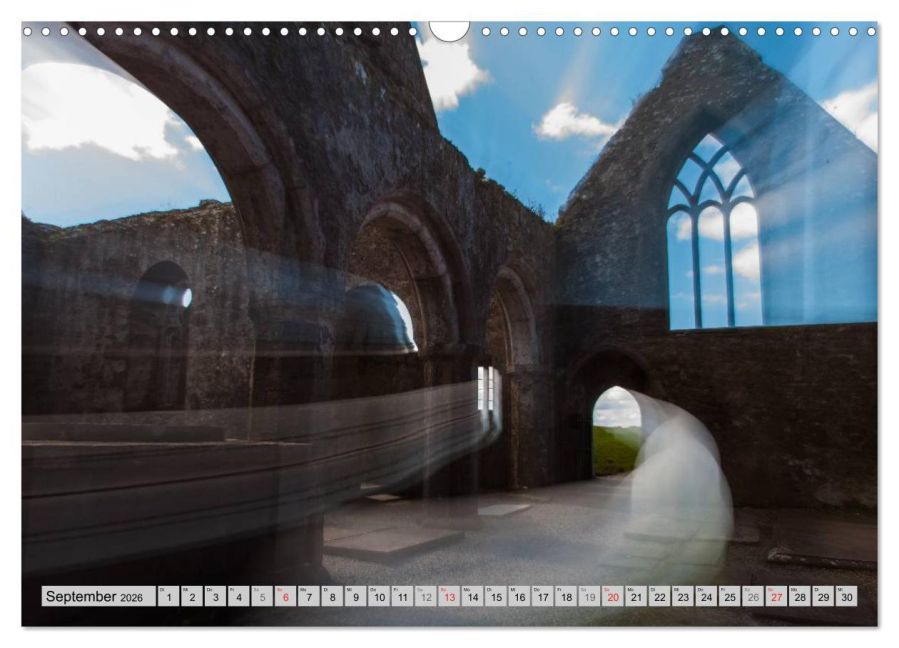Choose day 24 in the calendar strip
The width and height of the screenshot is (899, 648).
click(x=706, y=597)
